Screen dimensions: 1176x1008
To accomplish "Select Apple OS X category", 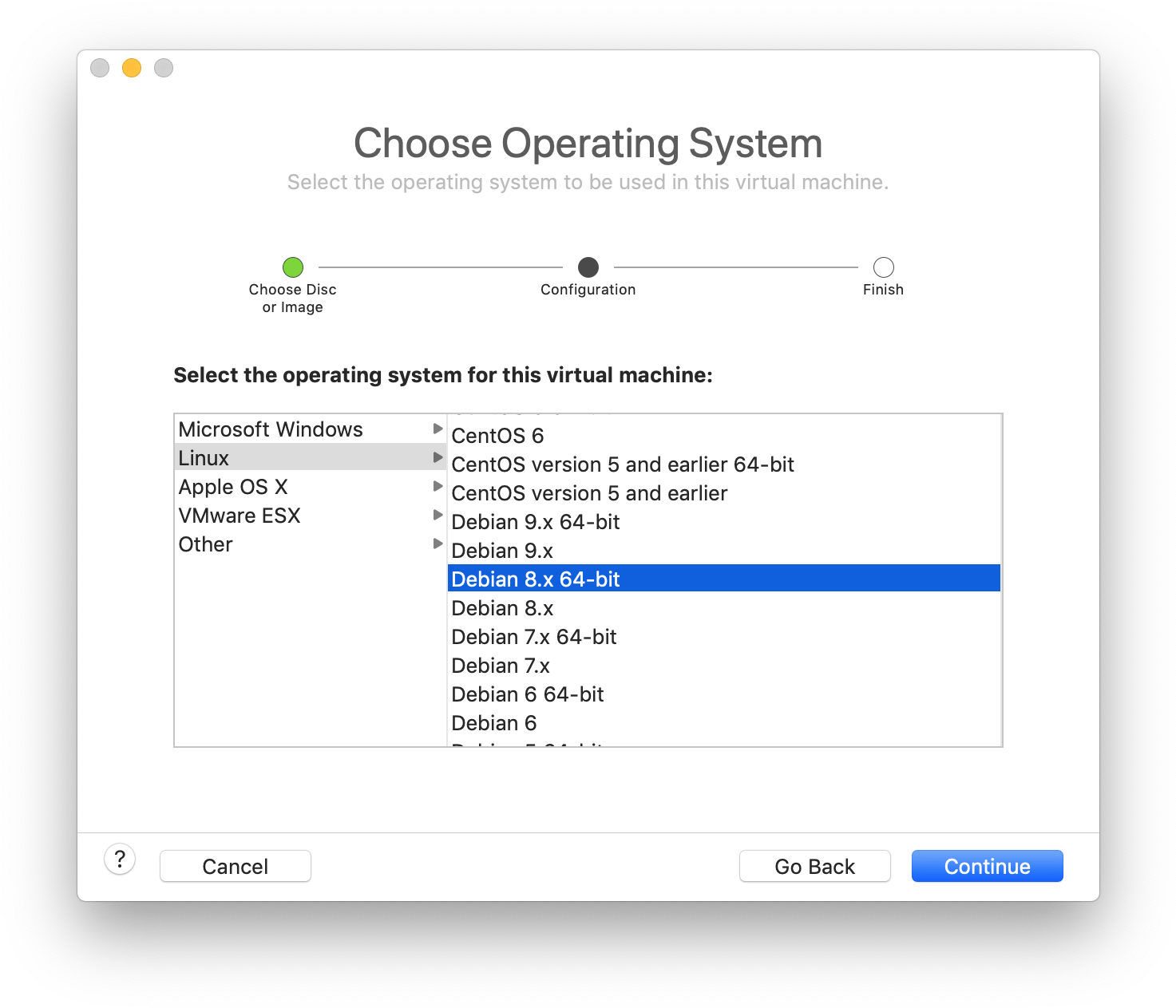I will (310, 487).
